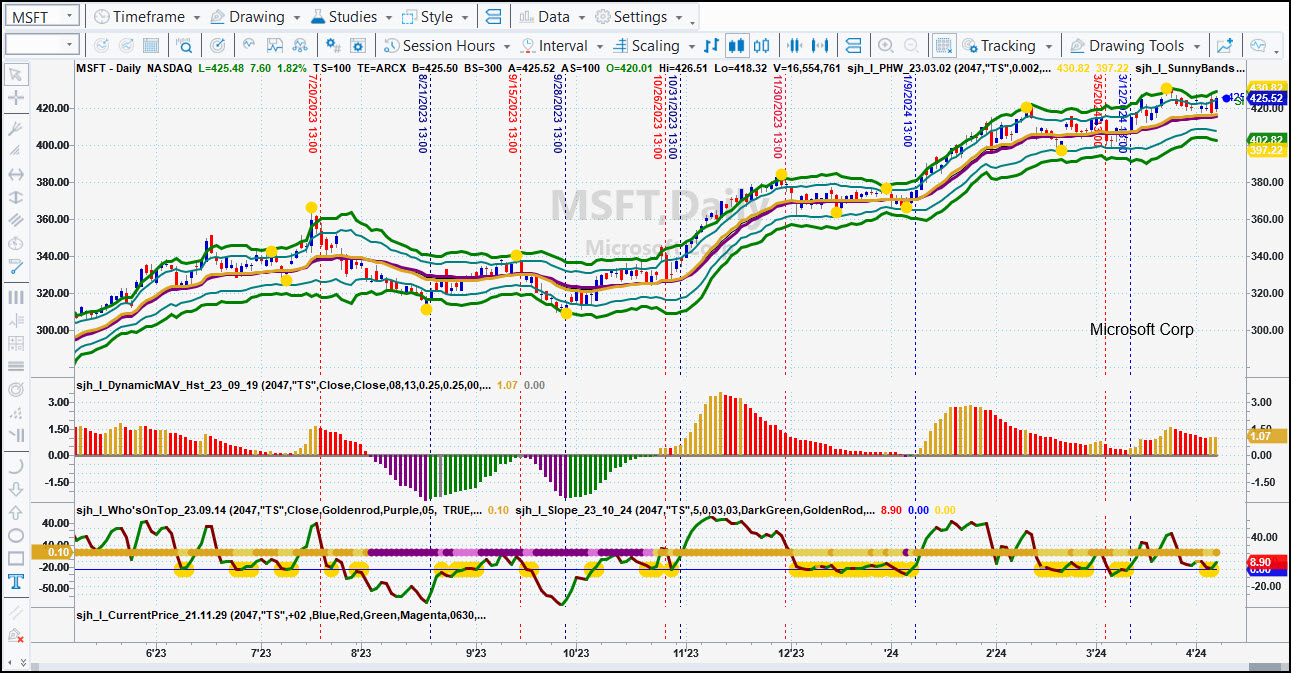Select the Text drawing tool

(x=16, y=582)
